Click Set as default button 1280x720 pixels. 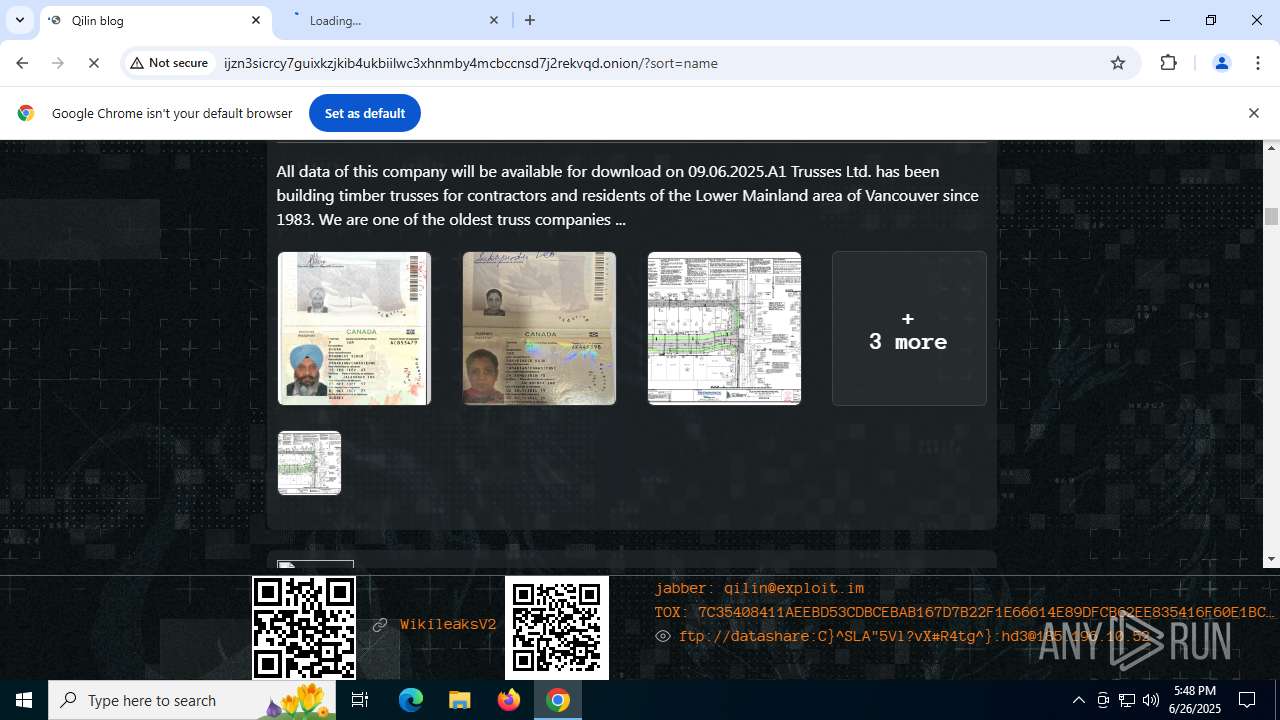pos(365,113)
